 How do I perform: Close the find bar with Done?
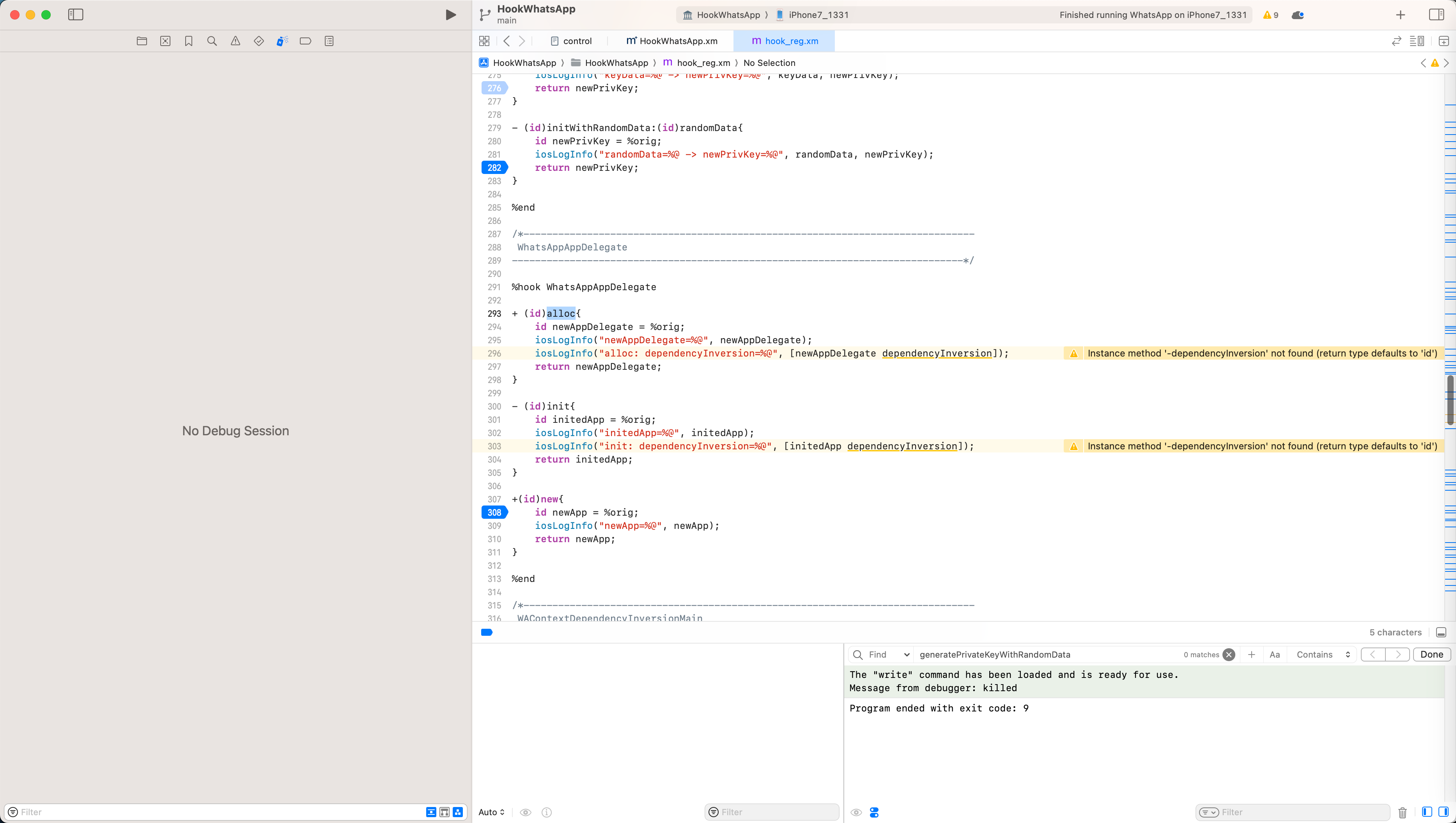1432,654
